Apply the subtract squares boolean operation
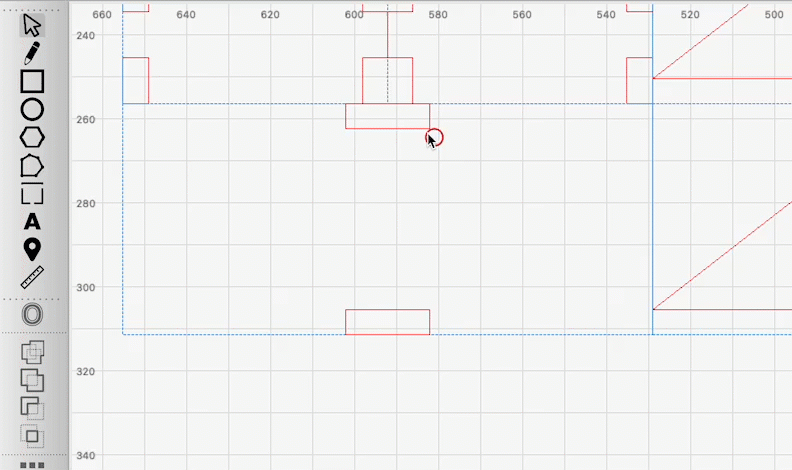The image size is (792, 470). [32, 408]
